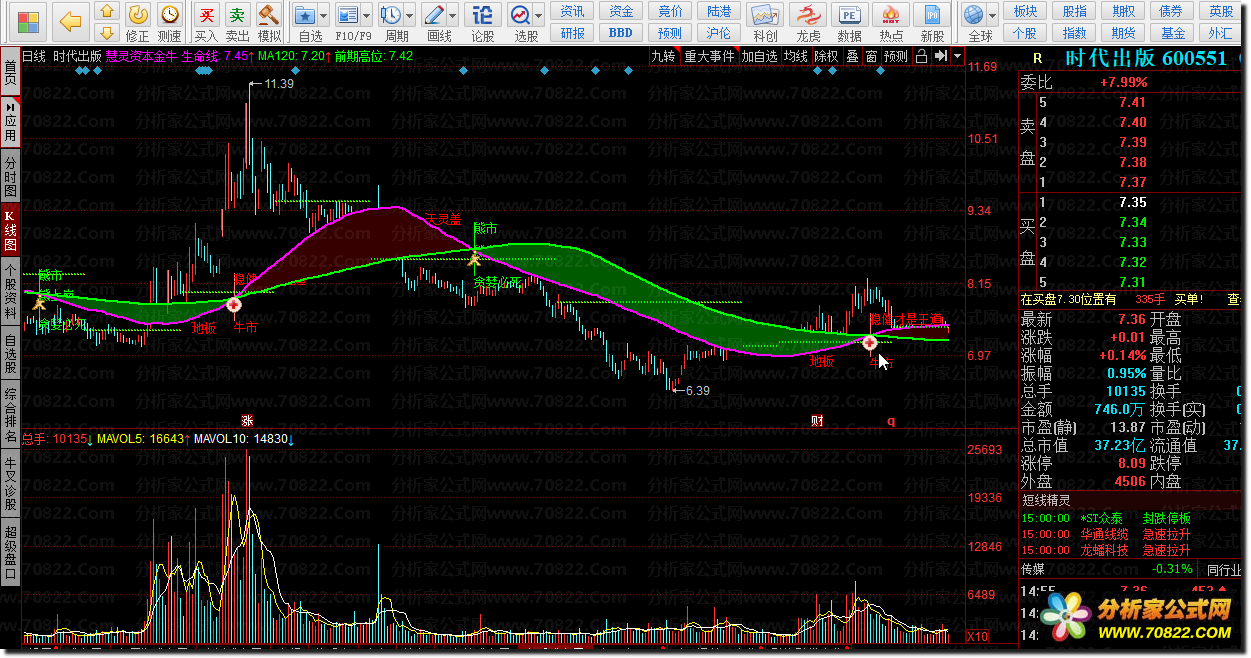
Task: Click the 财 marker below the chart
Action: pyautogui.click(x=817, y=421)
